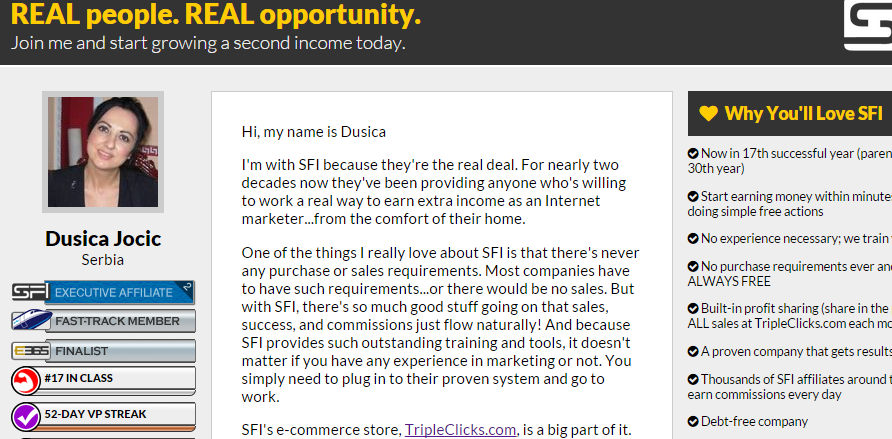This screenshot has width=892, height=439.
Task: Click the SFI Executive Affiliate badge icon
Action: click(x=27, y=292)
